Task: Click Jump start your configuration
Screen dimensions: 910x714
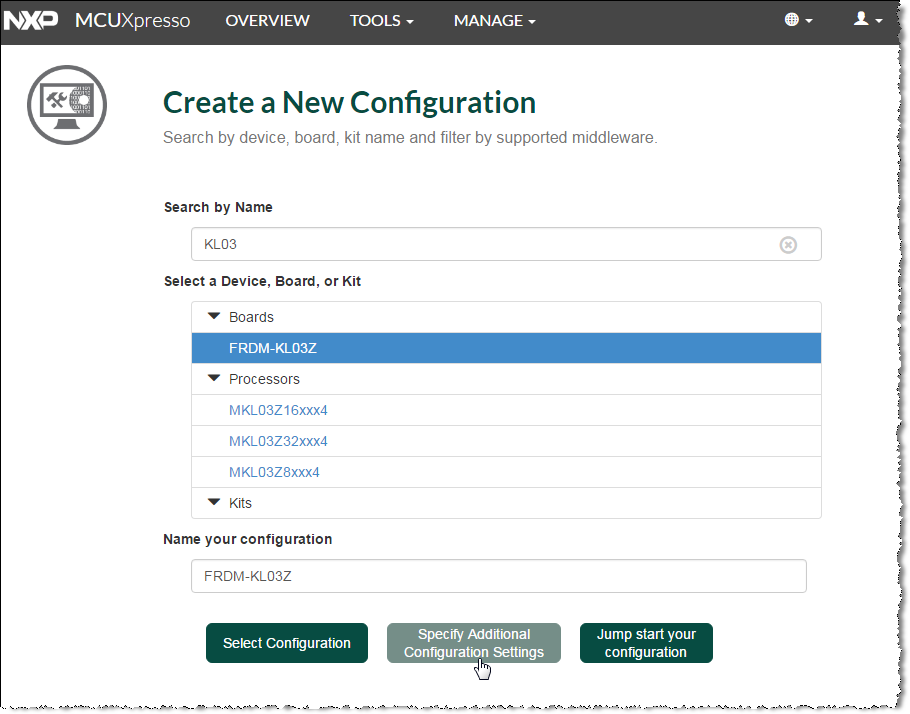Action: (646, 643)
